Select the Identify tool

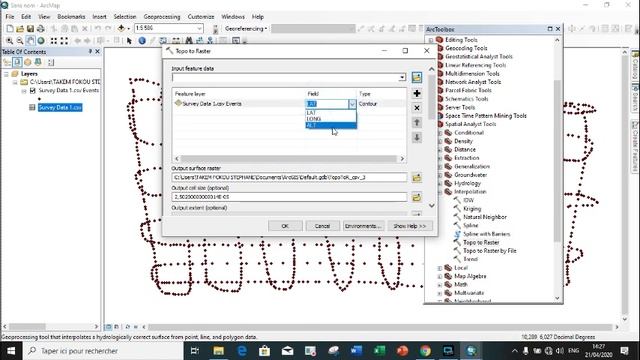(142, 41)
